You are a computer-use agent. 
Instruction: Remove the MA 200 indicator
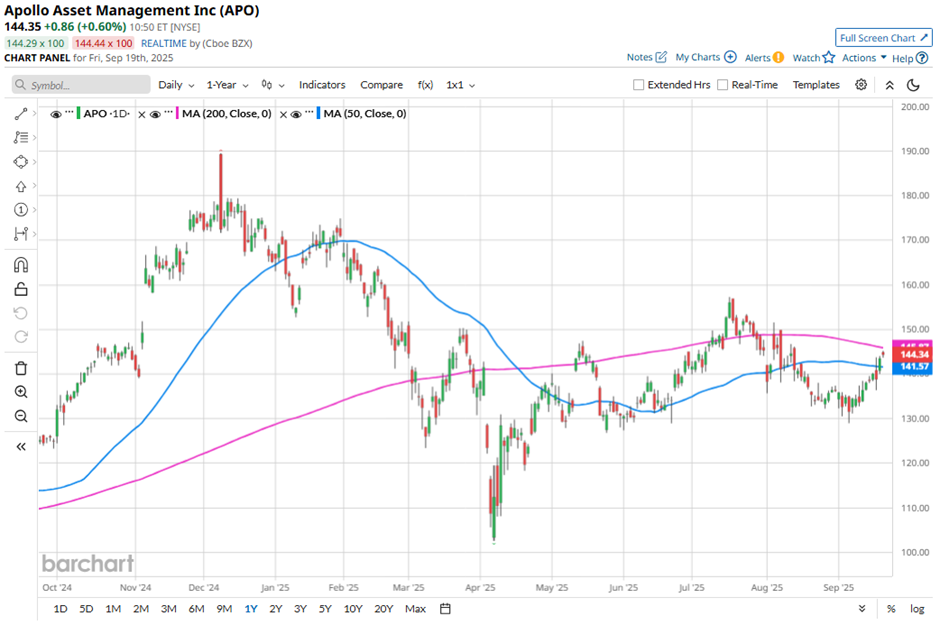tap(142, 114)
